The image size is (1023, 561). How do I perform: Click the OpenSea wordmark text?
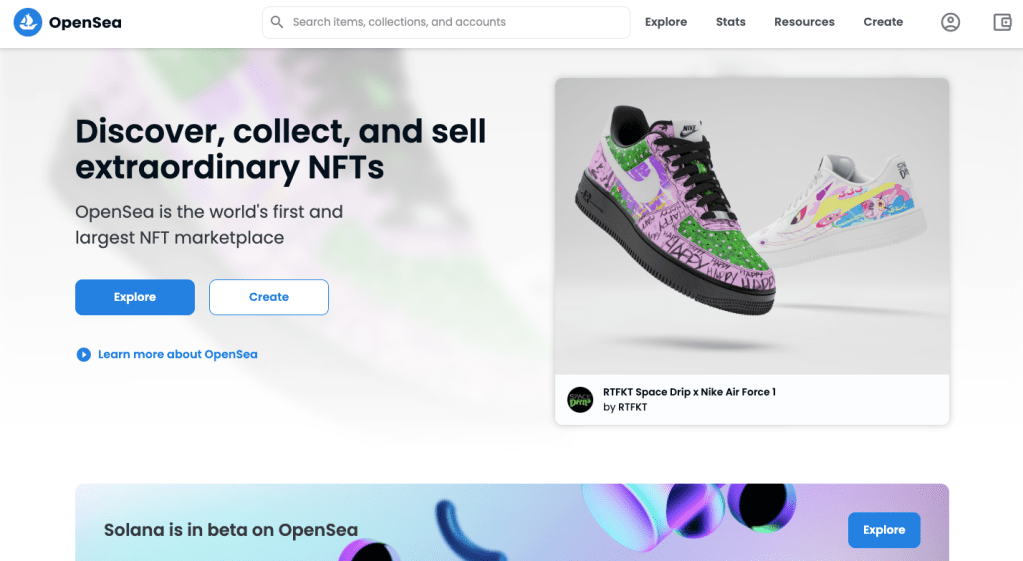click(85, 22)
